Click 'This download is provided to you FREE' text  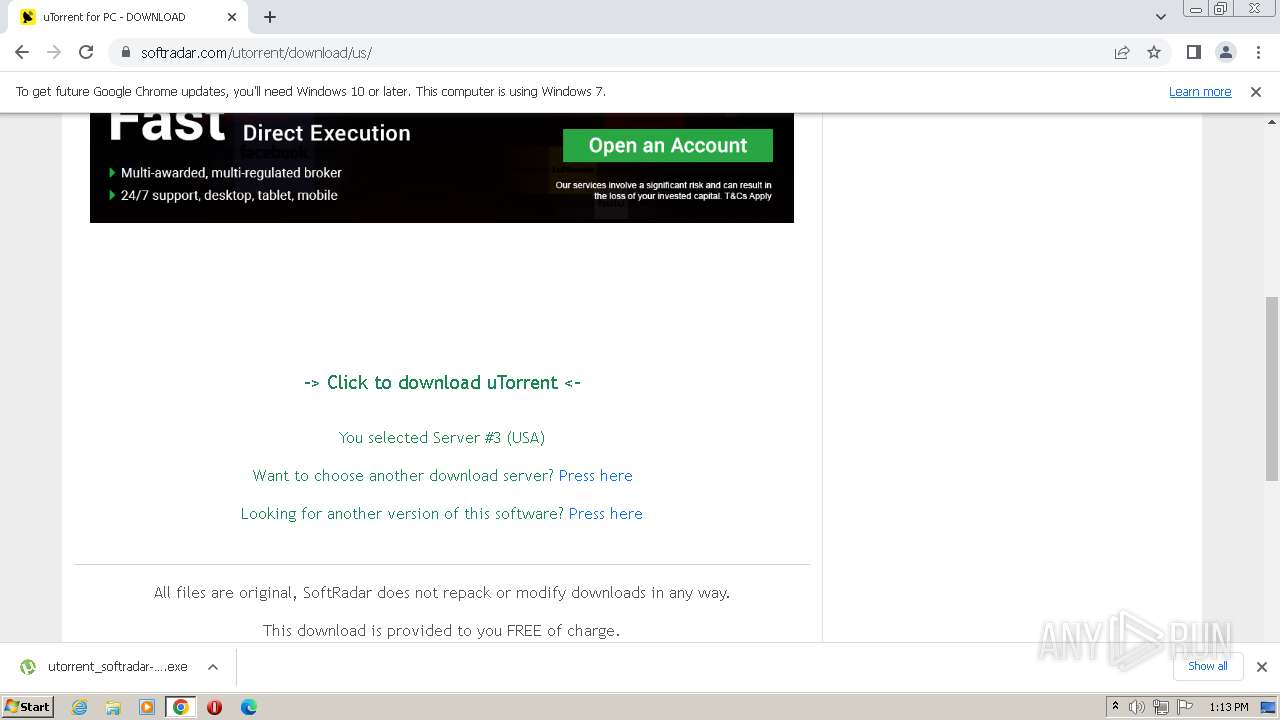442,630
